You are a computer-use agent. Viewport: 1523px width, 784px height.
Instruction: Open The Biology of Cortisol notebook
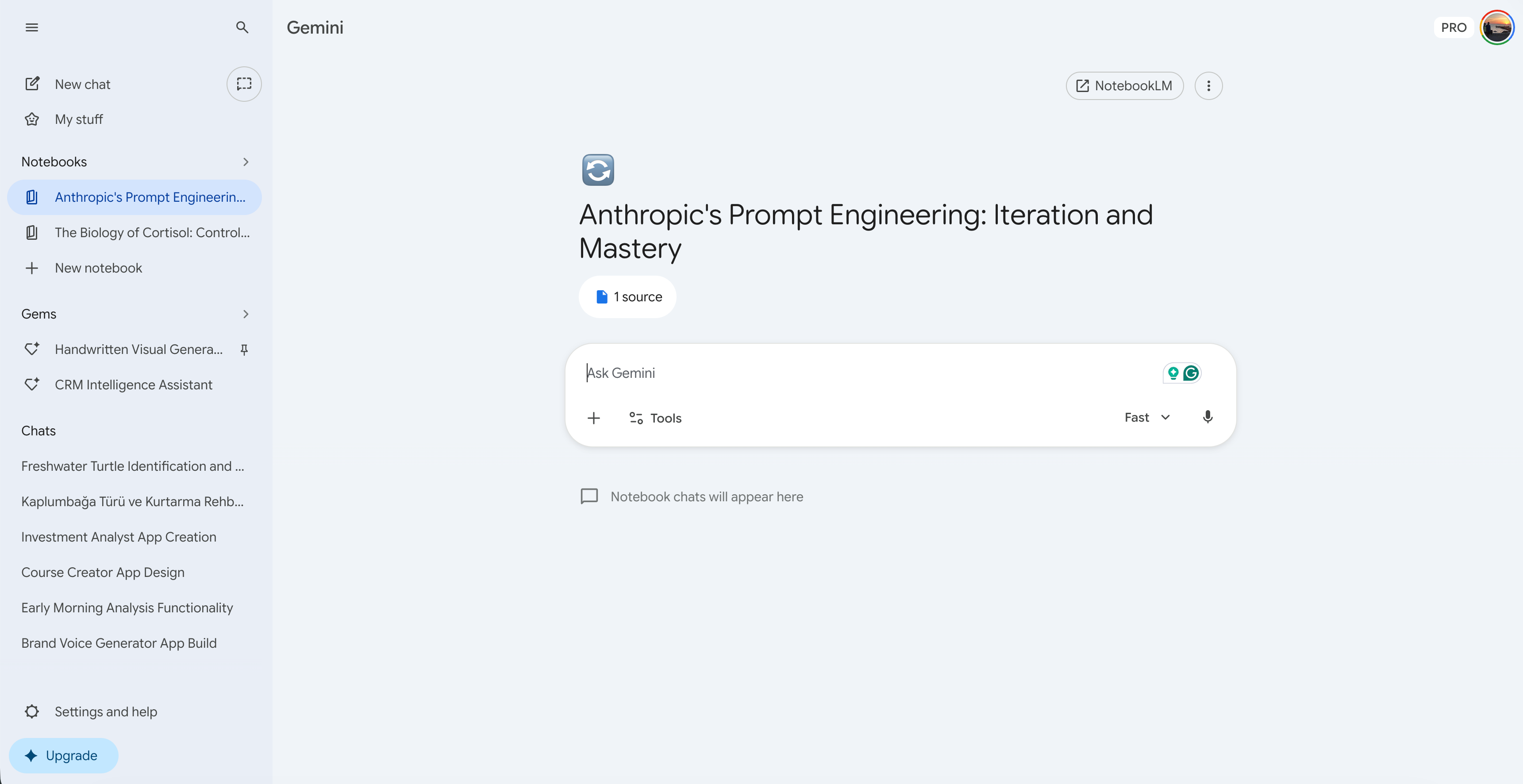coord(152,232)
